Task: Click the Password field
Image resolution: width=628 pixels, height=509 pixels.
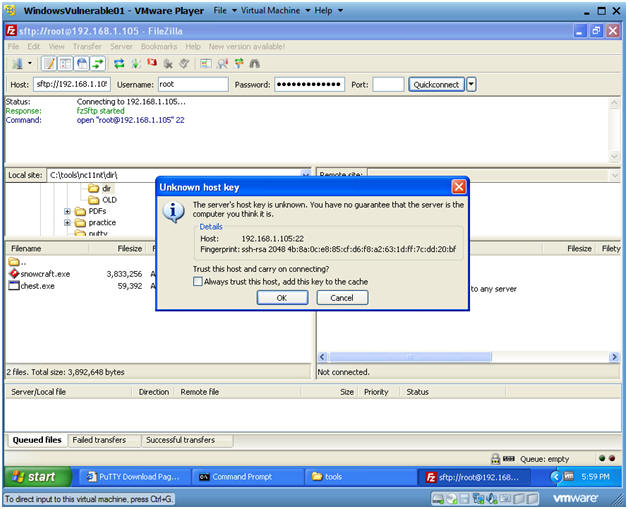Action: point(309,84)
